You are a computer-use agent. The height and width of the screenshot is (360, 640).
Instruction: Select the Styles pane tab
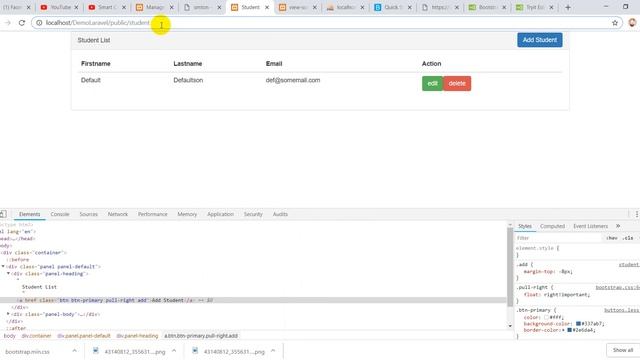click(x=525, y=226)
